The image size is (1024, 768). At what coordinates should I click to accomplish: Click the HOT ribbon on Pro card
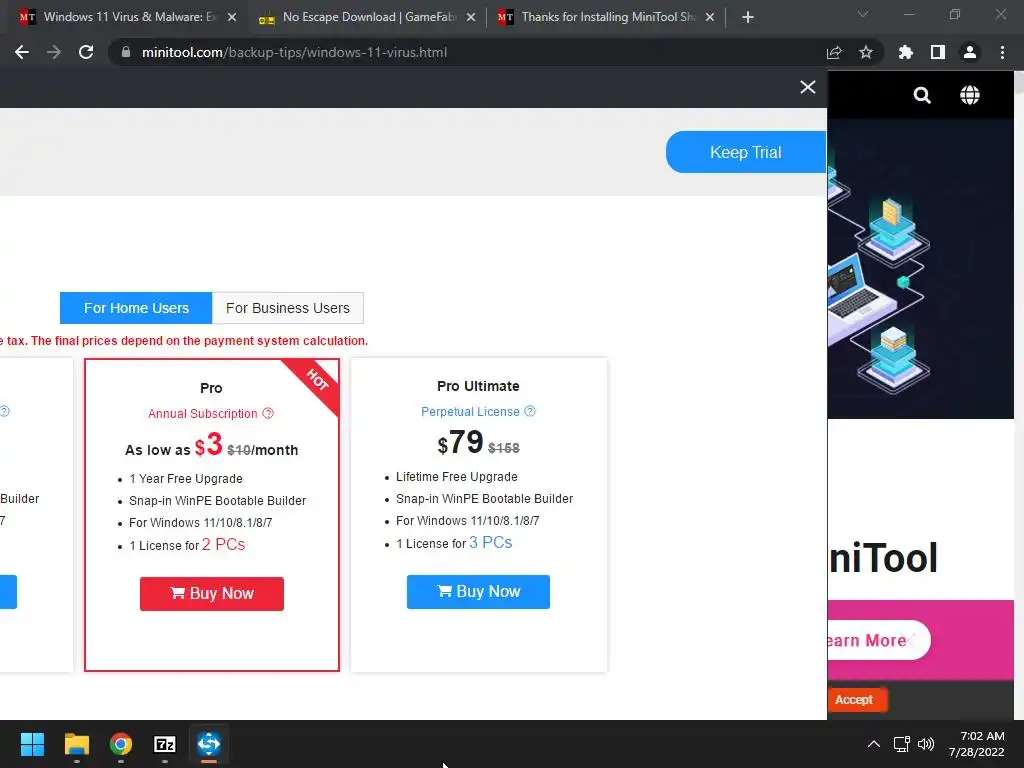(315, 382)
